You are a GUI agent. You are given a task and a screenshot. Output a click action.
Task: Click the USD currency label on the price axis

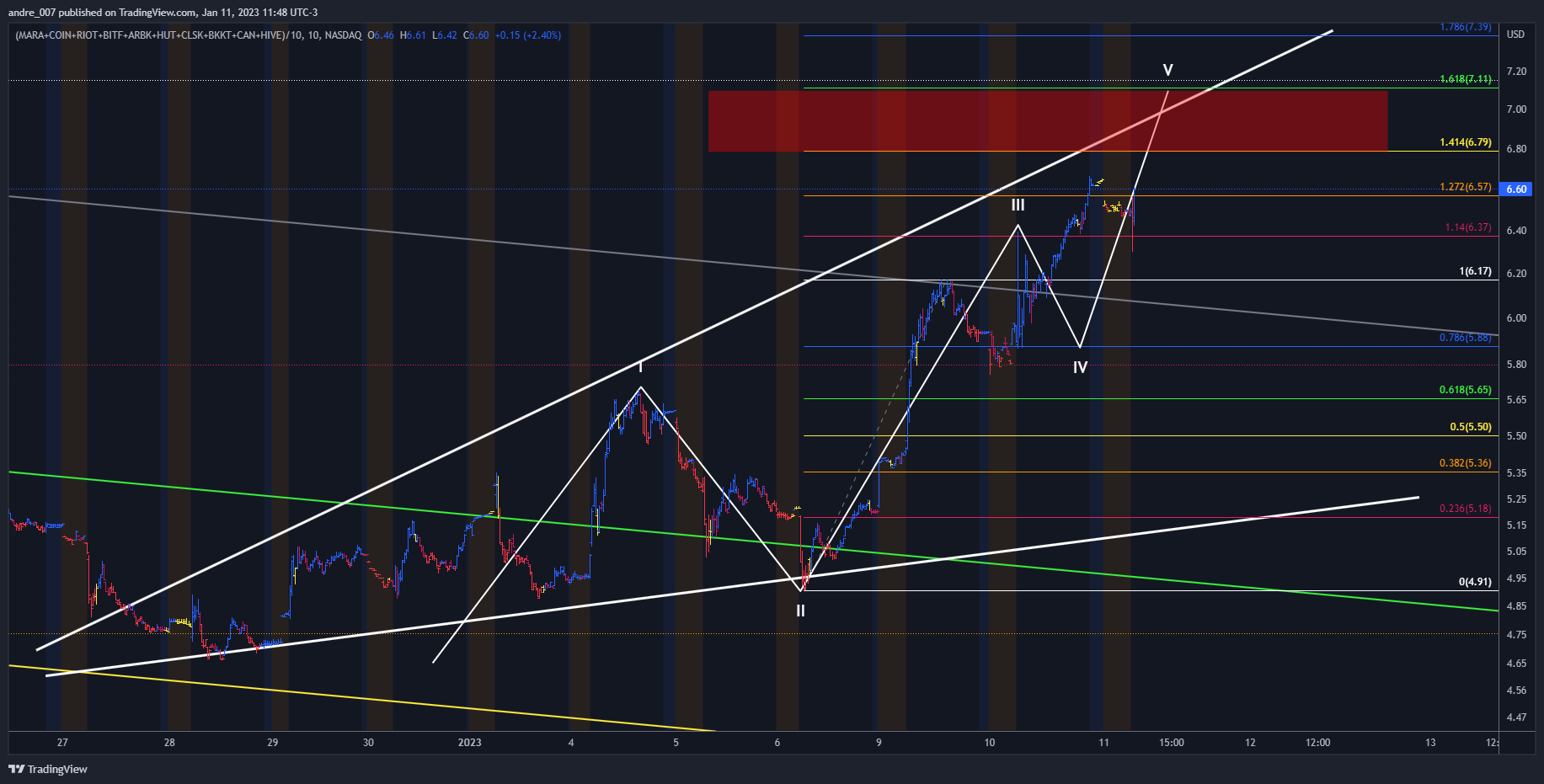pyautogui.click(x=1515, y=35)
